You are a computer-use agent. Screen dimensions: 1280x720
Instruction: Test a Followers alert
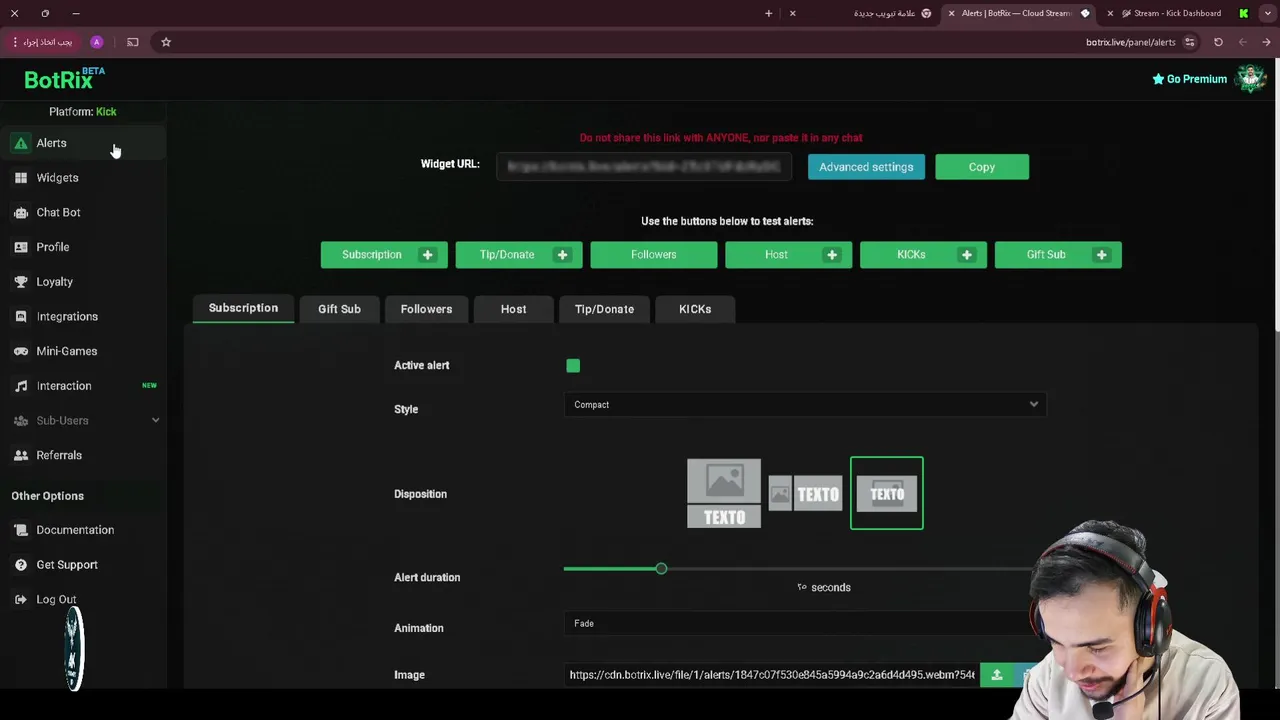click(x=654, y=255)
